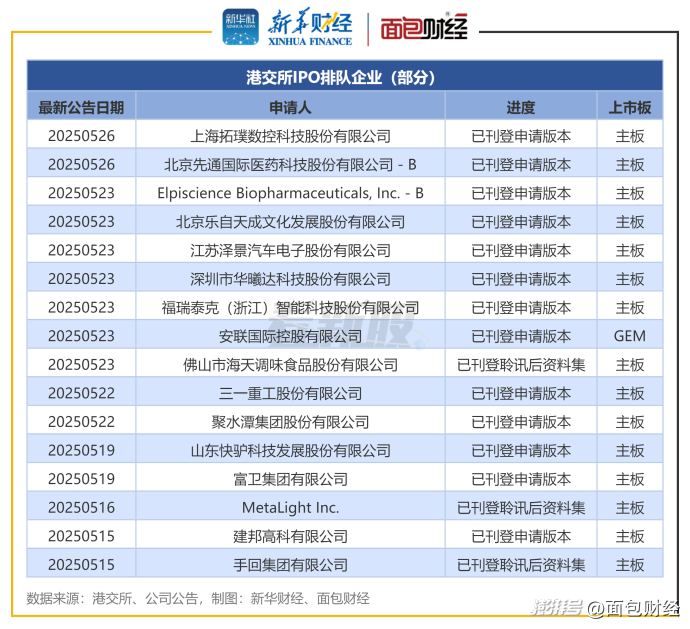Viewport: 690px width, 629px height.
Task: Click 20250515 date in 建邦高科 row
Action: (81, 537)
